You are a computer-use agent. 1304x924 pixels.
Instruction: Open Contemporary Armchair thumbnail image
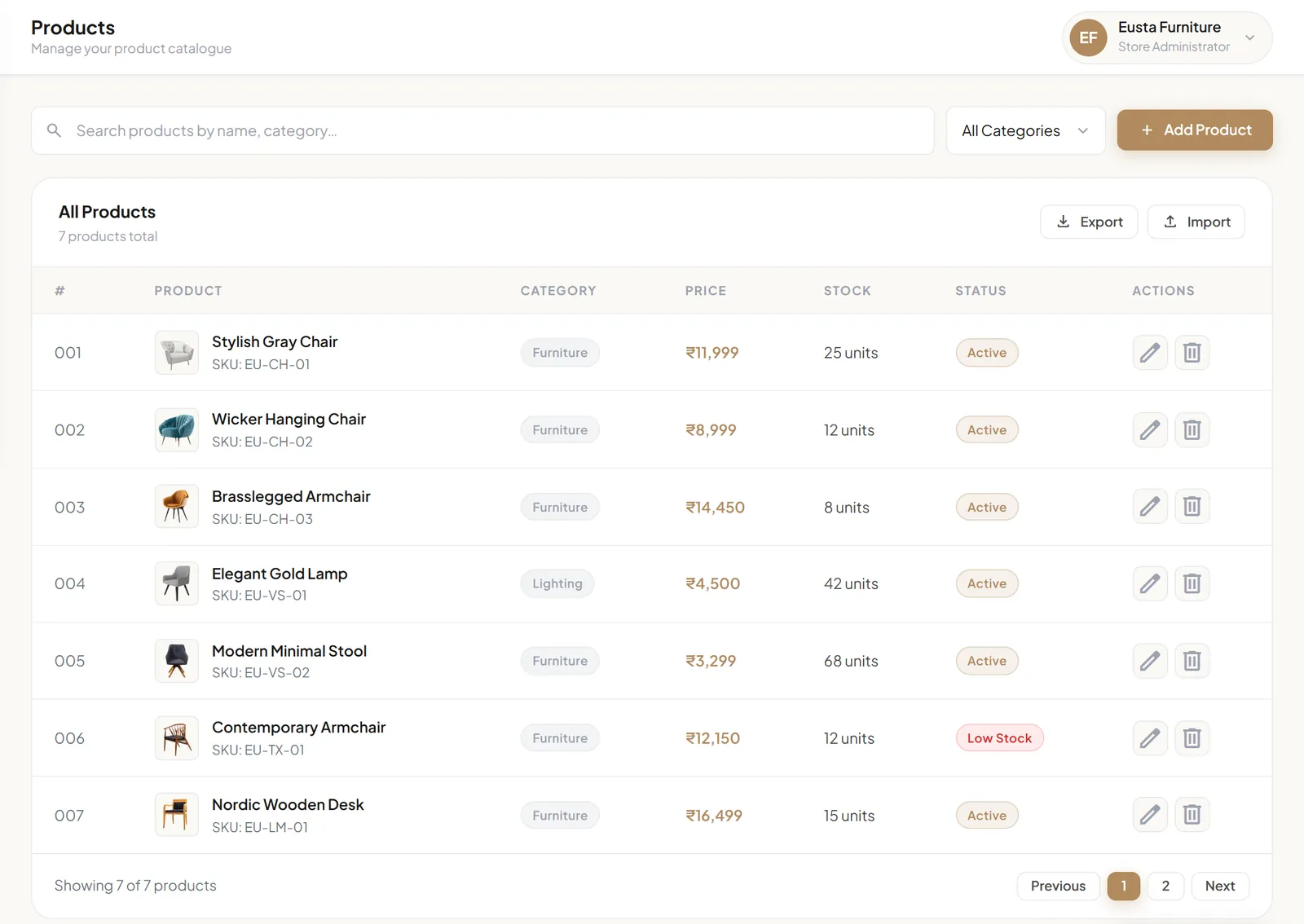177,738
